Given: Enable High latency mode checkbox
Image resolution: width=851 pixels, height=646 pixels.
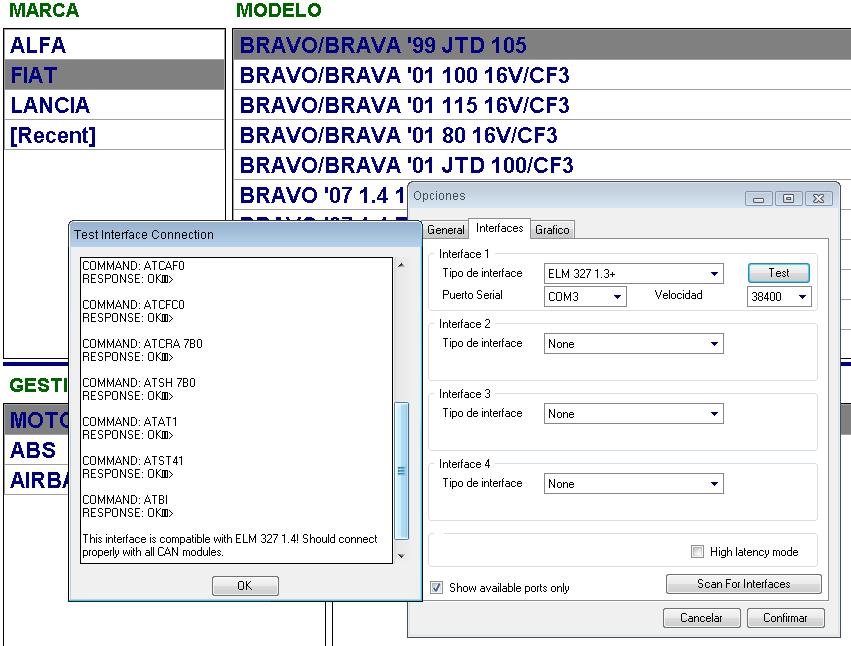Looking at the screenshot, I should tap(697, 552).
